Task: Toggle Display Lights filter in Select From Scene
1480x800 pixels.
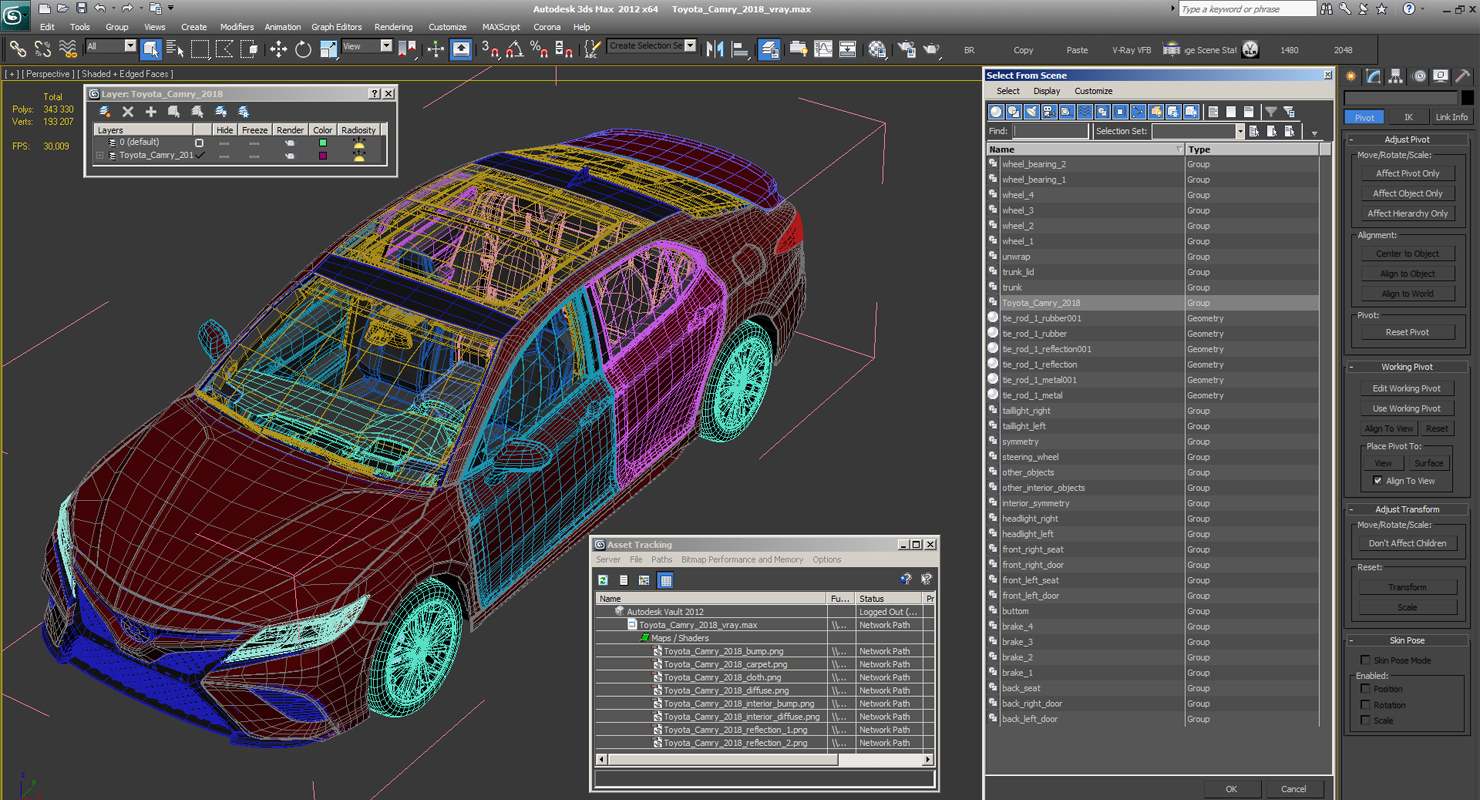Action: [x=1031, y=112]
